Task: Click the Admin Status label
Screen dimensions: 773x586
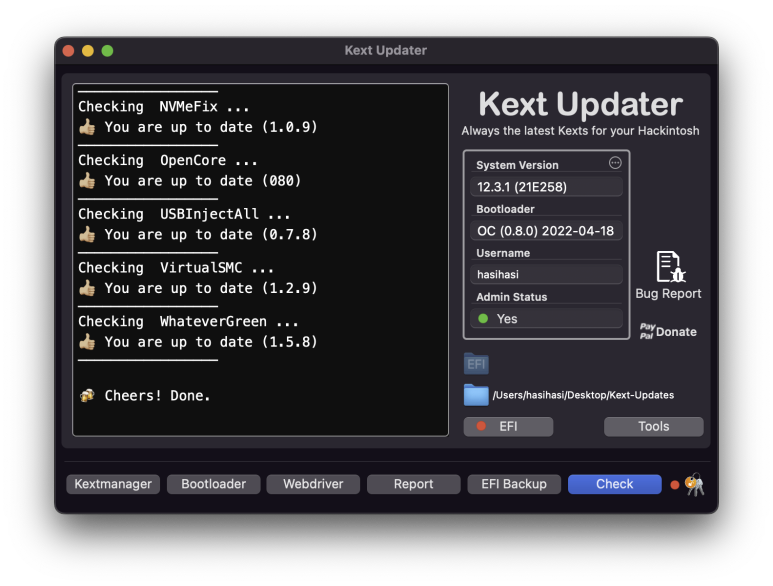Action: 512,297
